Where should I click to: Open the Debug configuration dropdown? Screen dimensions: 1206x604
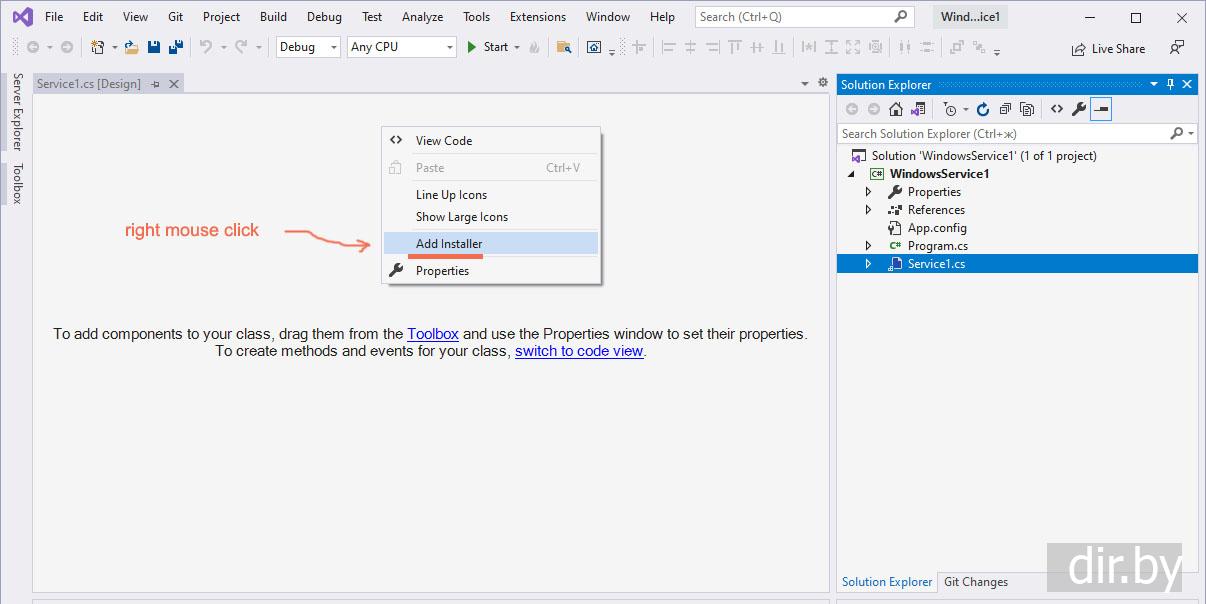pyautogui.click(x=308, y=47)
